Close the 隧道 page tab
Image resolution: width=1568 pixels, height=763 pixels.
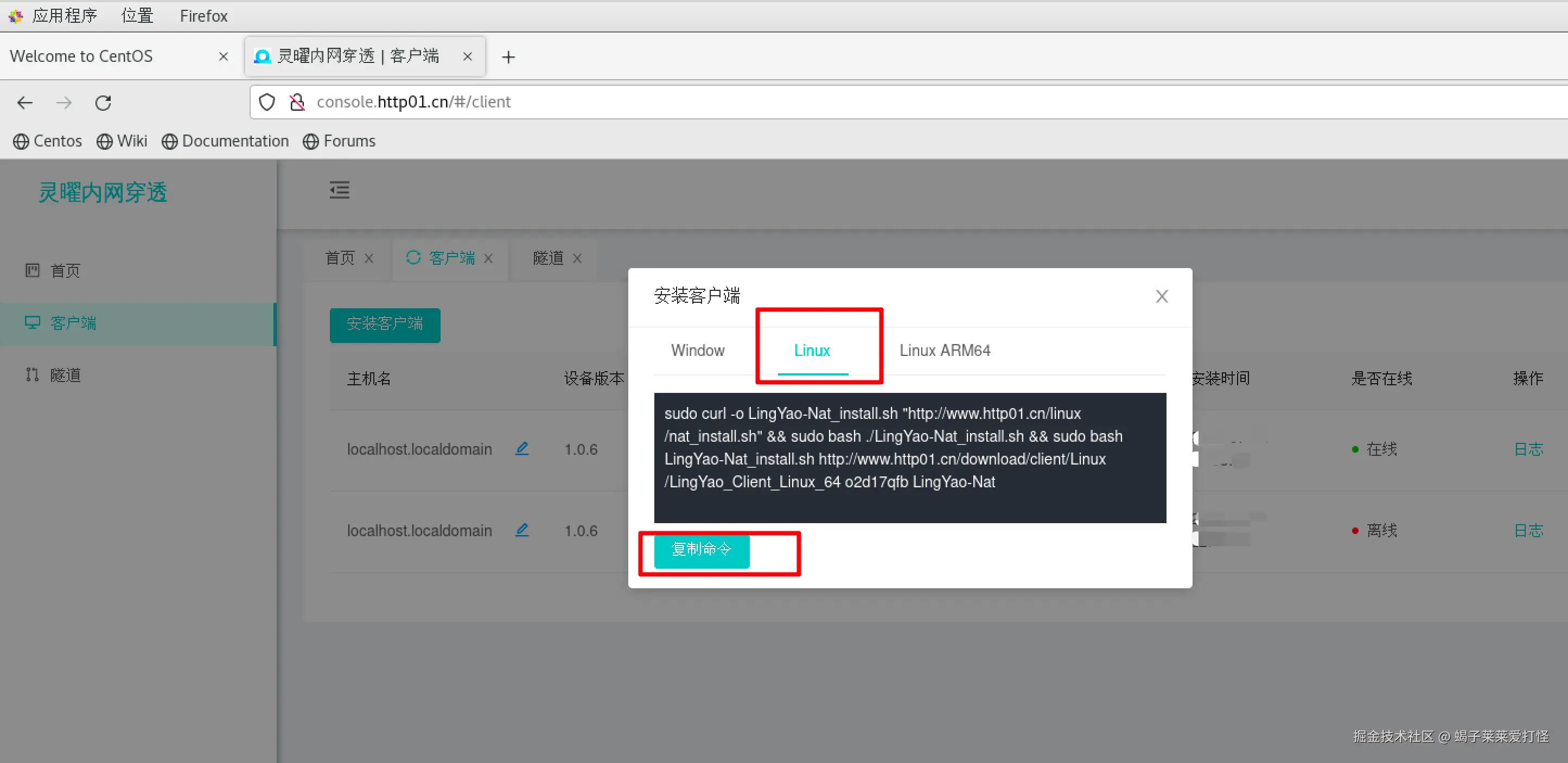[577, 258]
